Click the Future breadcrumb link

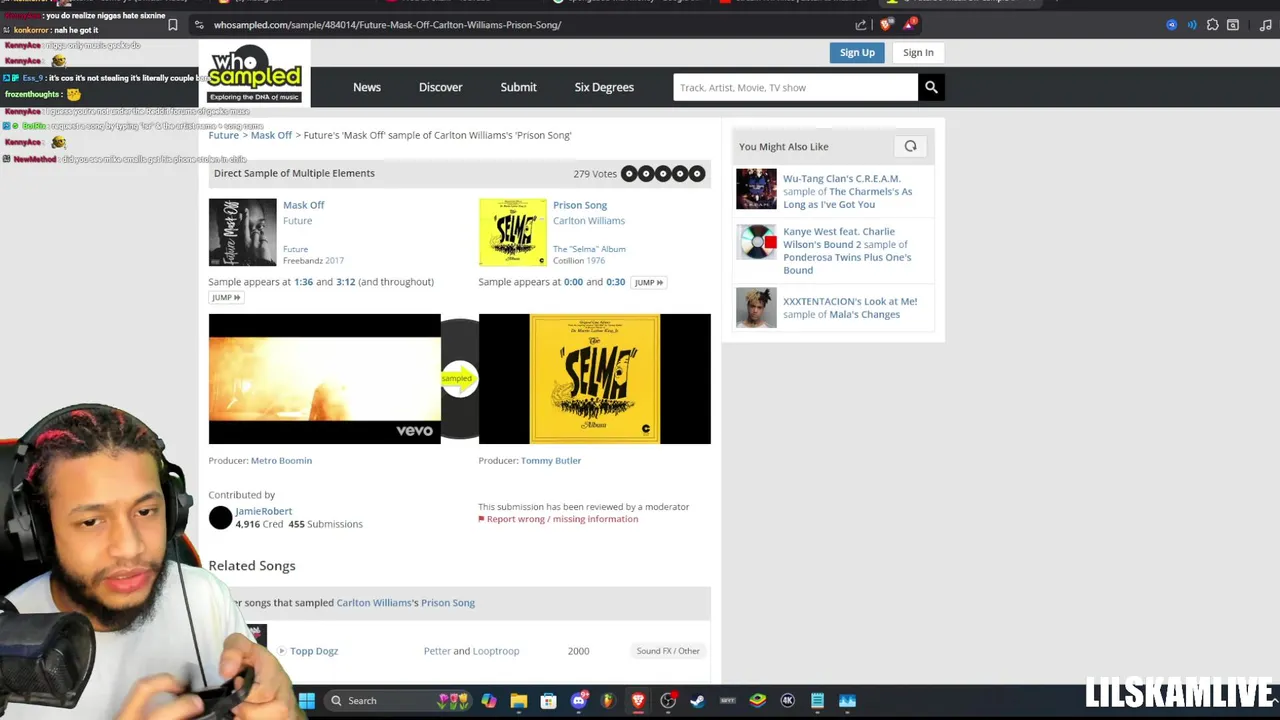(x=224, y=135)
